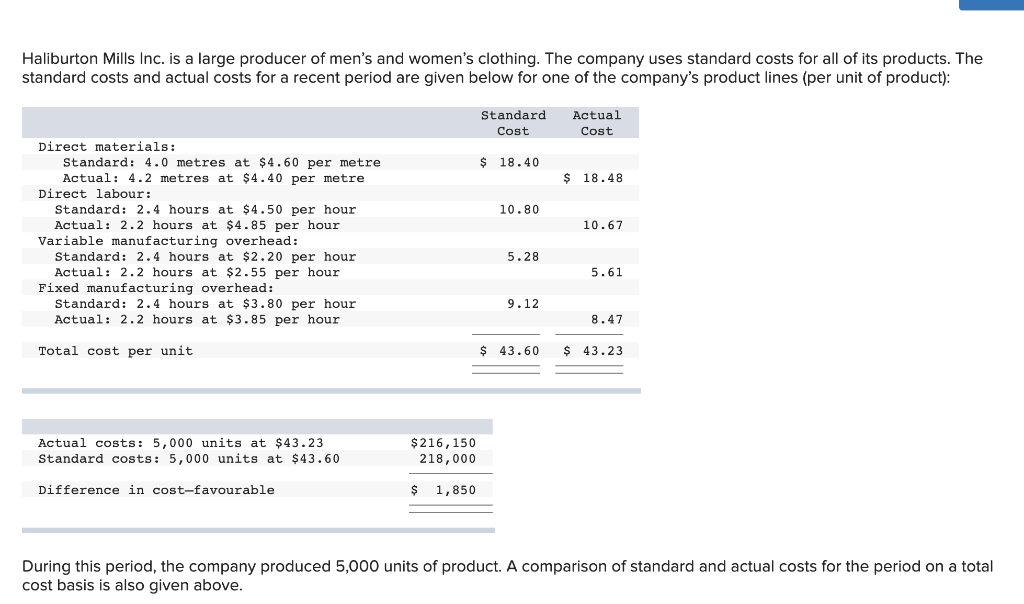Click the 'Direct materials:' row label

tap(107, 147)
